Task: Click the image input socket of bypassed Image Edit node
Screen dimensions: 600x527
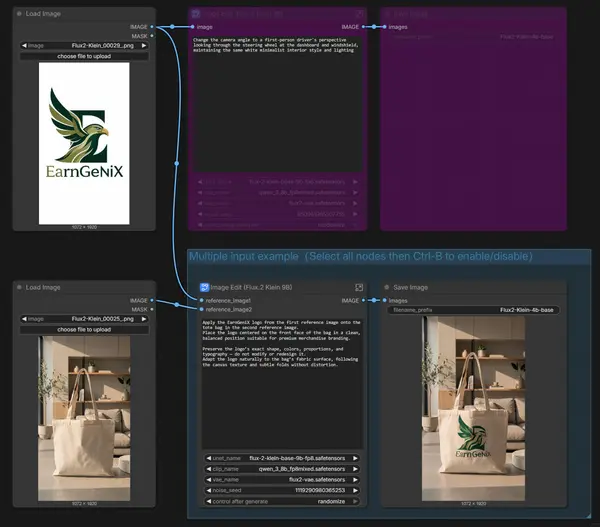Action: tap(193, 27)
